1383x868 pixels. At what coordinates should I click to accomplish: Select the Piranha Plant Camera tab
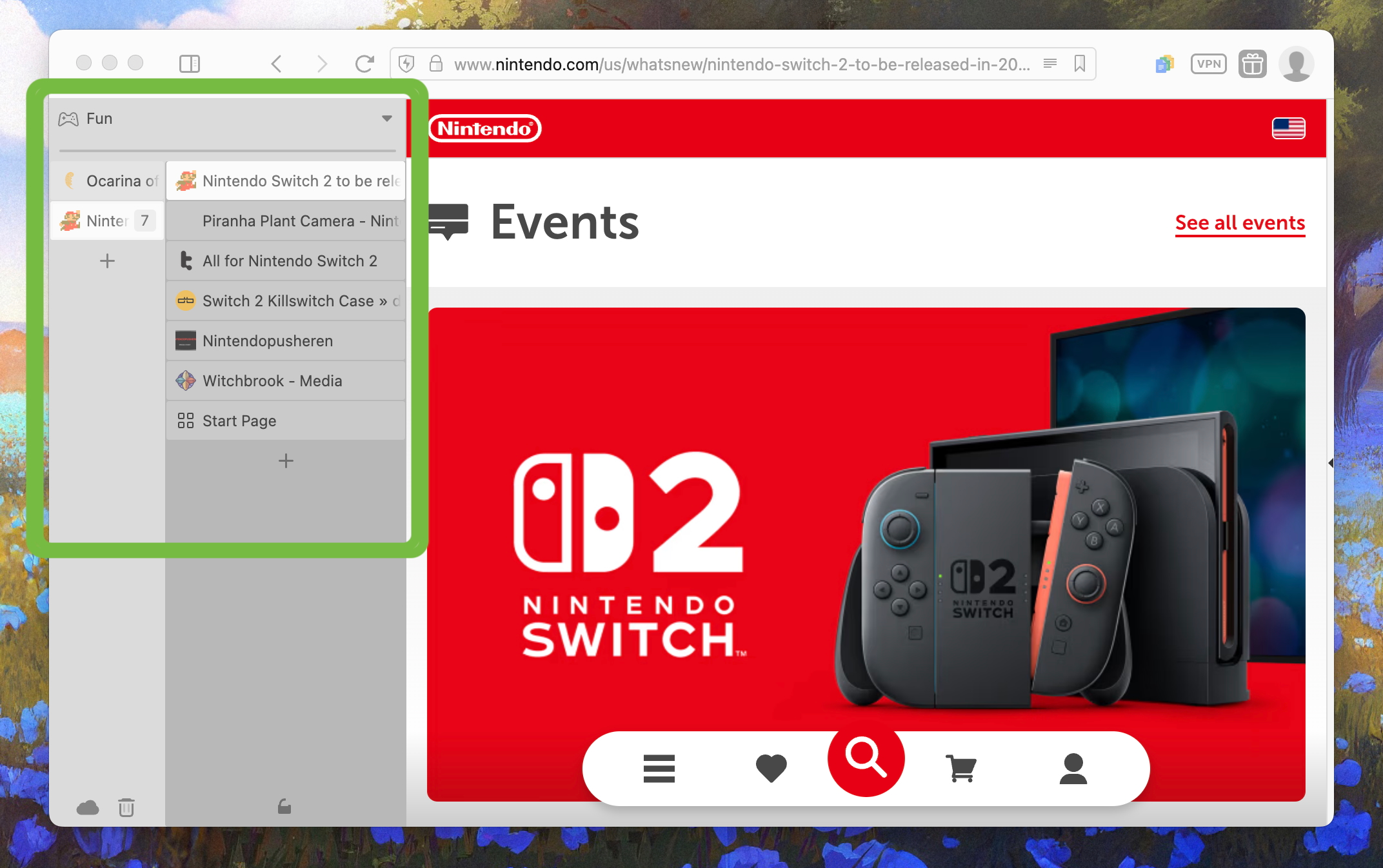[286, 221]
